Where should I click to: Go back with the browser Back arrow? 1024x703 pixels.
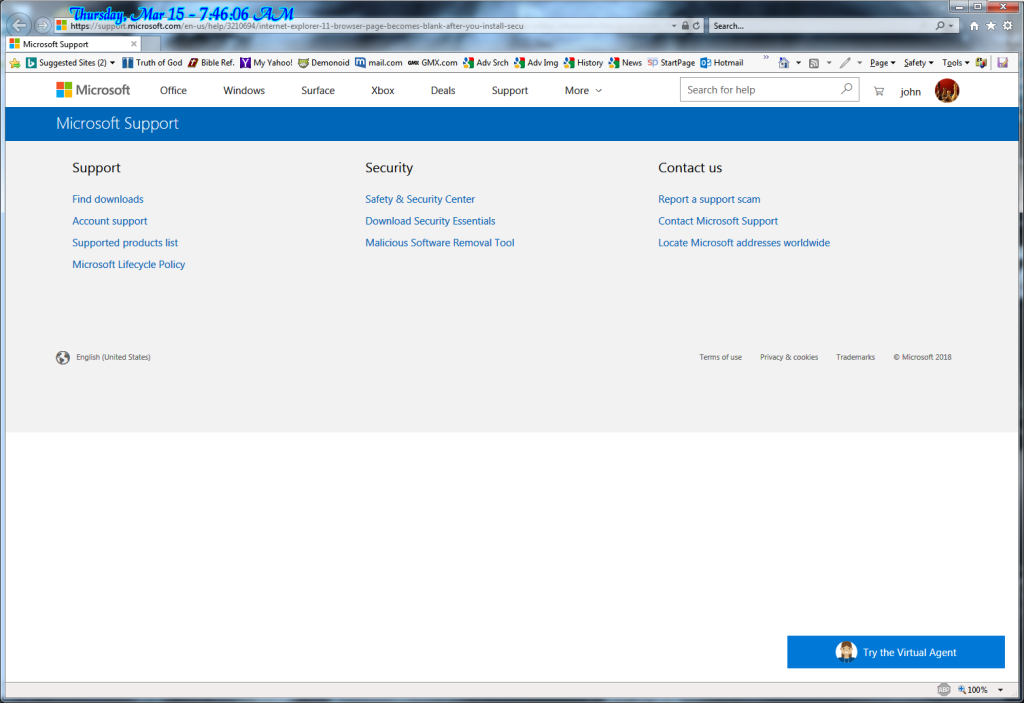pos(19,25)
